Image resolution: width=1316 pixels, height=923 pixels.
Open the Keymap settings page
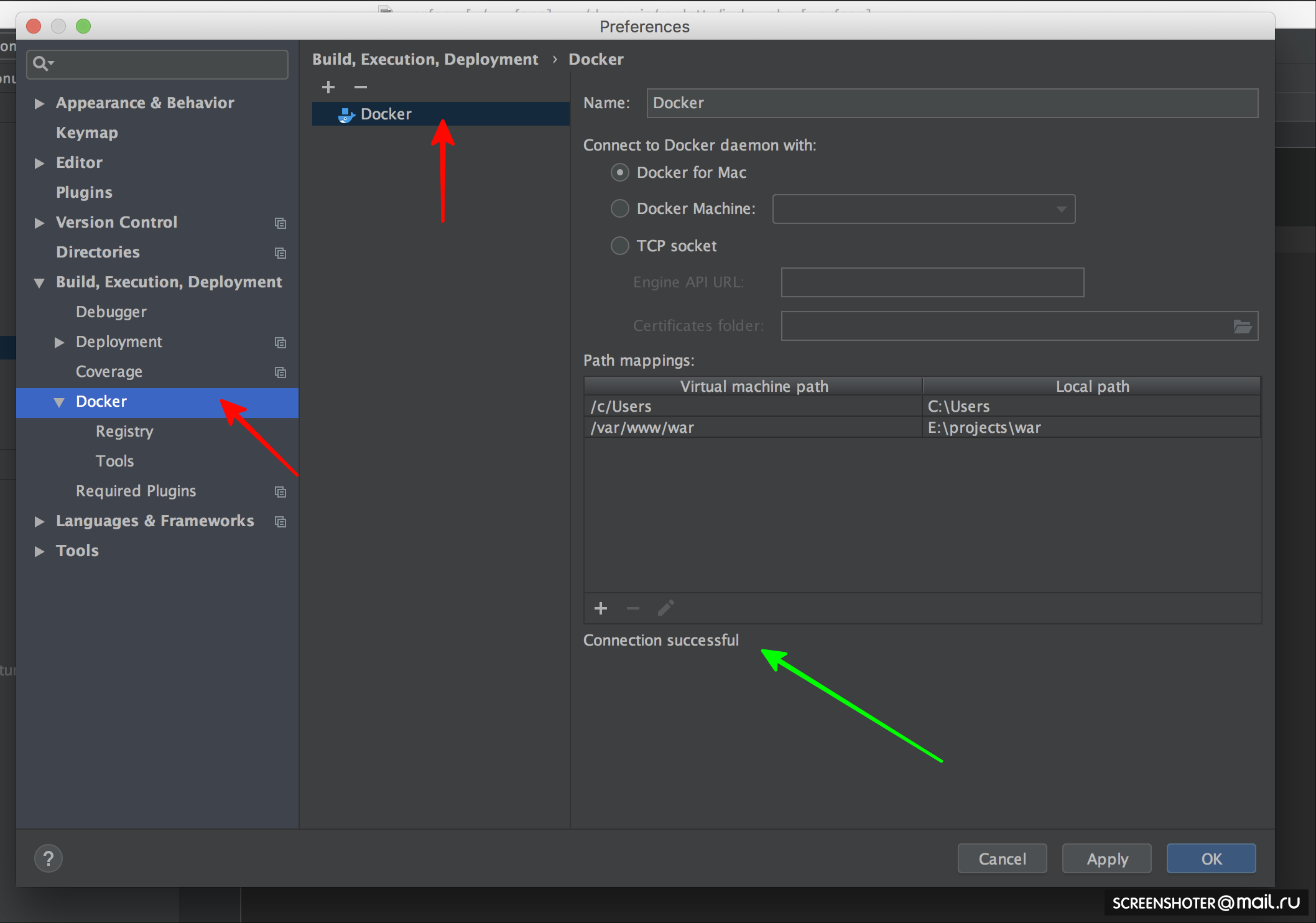tap(87, 132)
